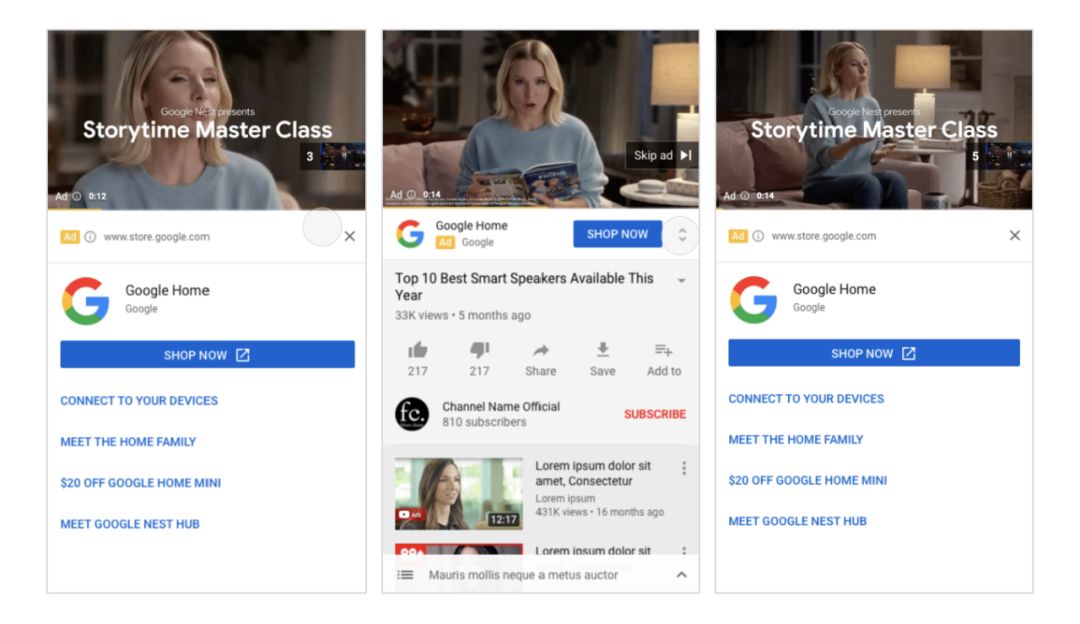1080x624 pixels.
Task: Click the www.store.google.com URL in right mockup
Action: [x=824, y=236]
